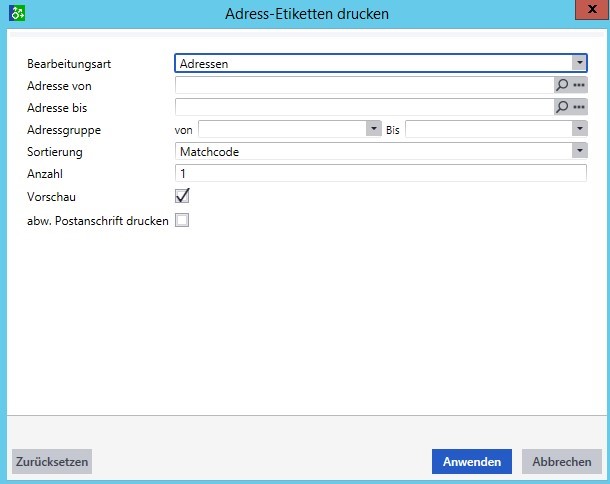Click the search magnifier for Adresse von
Image resolution: width=610 pixels, height=484 pixels.
coord(561,86)
